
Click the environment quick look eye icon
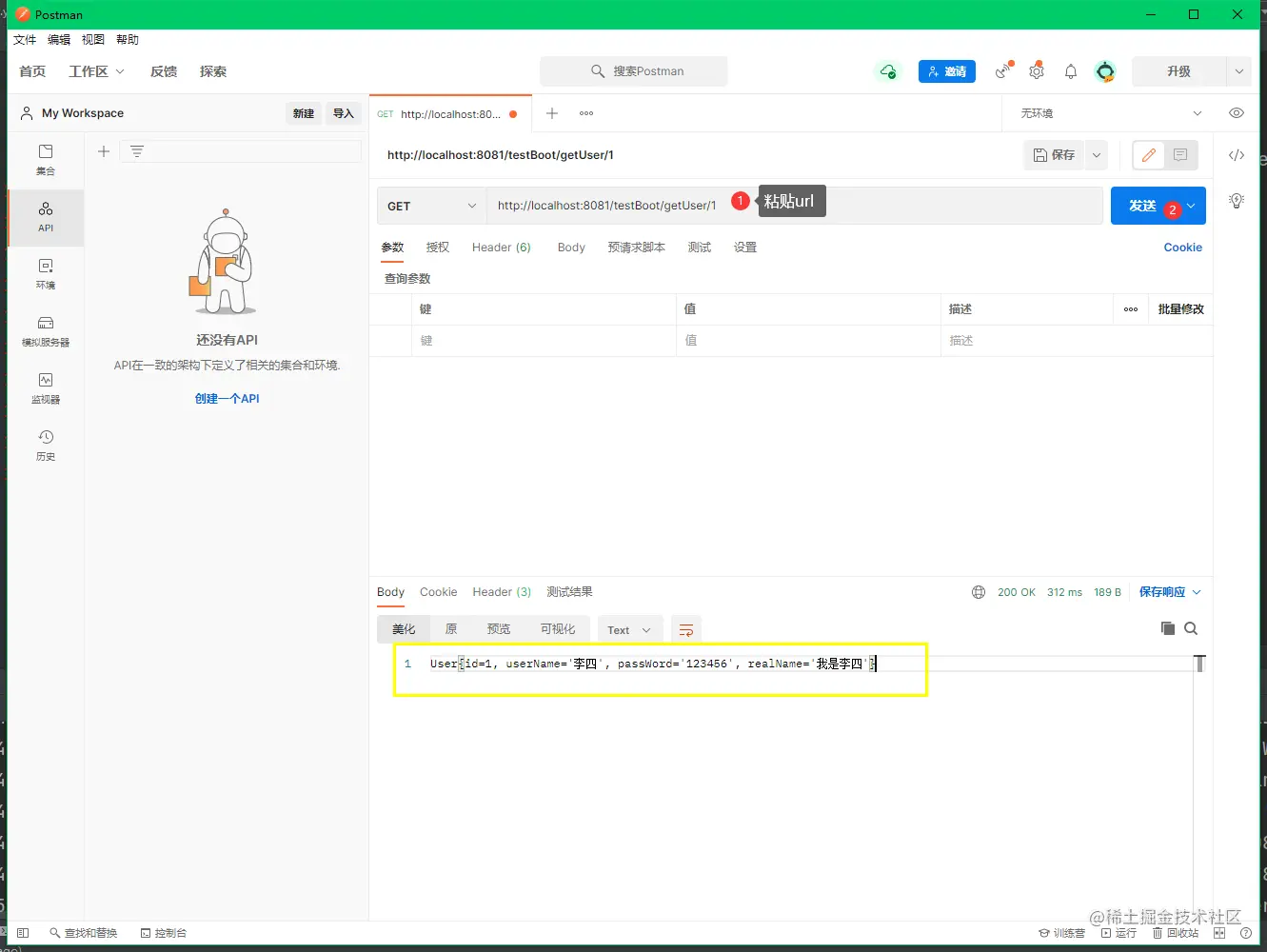(x=1237, y=113)
